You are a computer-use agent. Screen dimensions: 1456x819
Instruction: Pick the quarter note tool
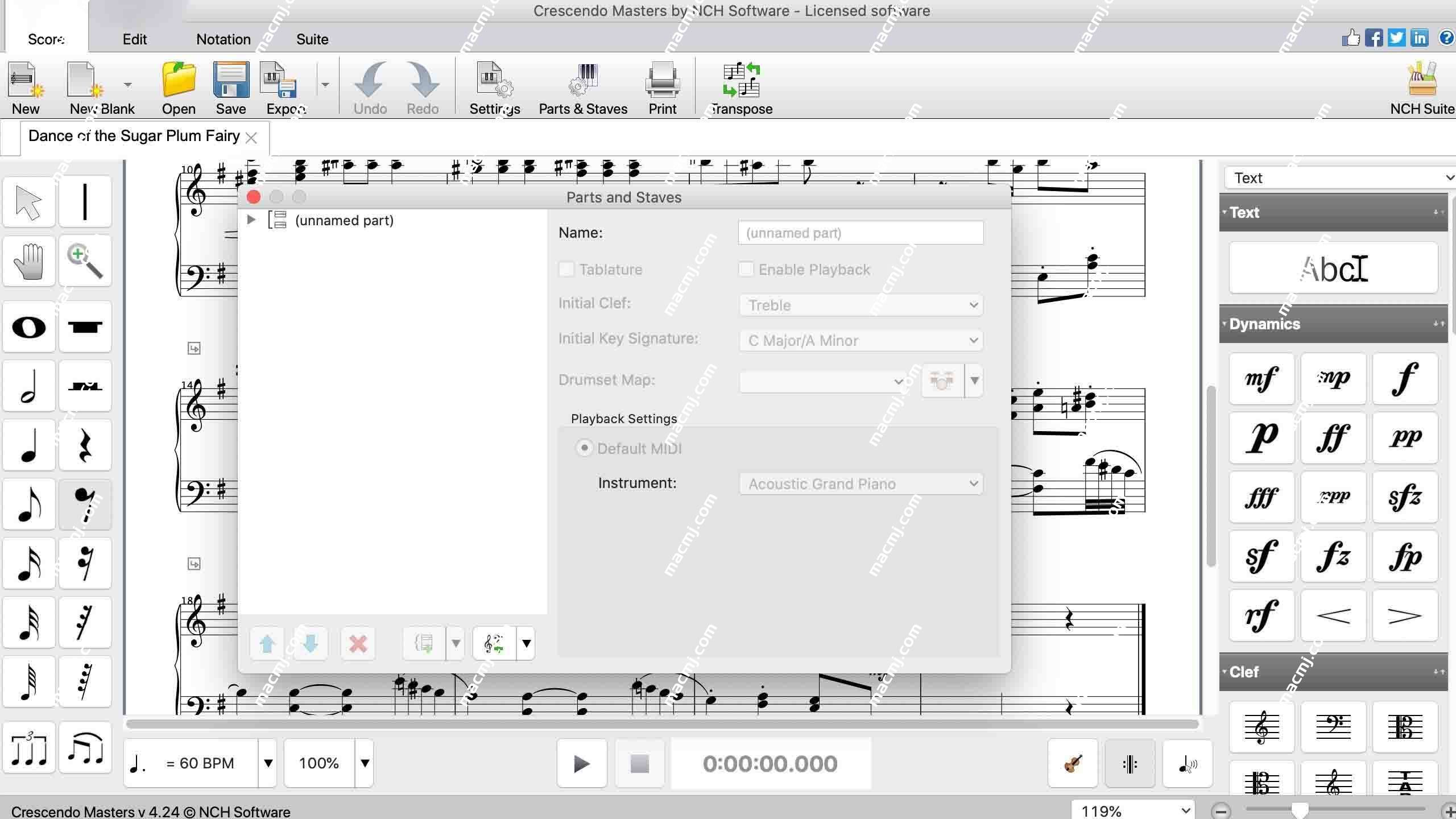pyautogui.click(x=29, y=445)
